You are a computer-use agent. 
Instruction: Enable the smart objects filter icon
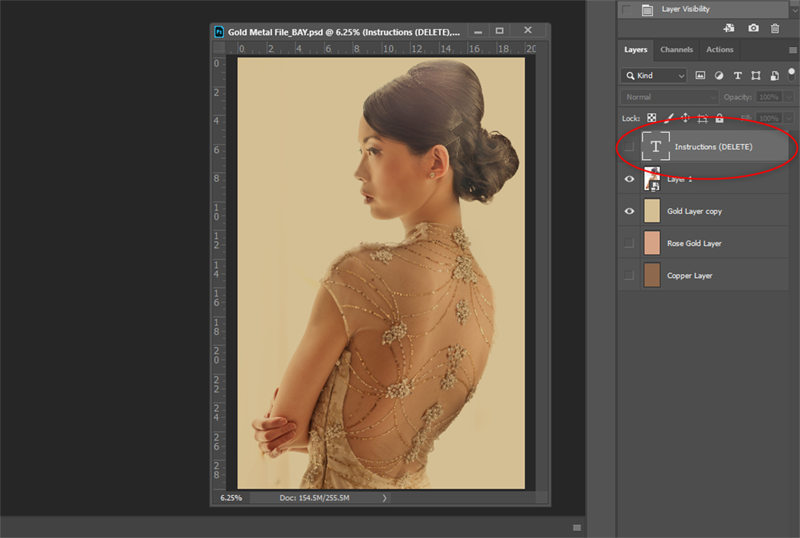774,76
